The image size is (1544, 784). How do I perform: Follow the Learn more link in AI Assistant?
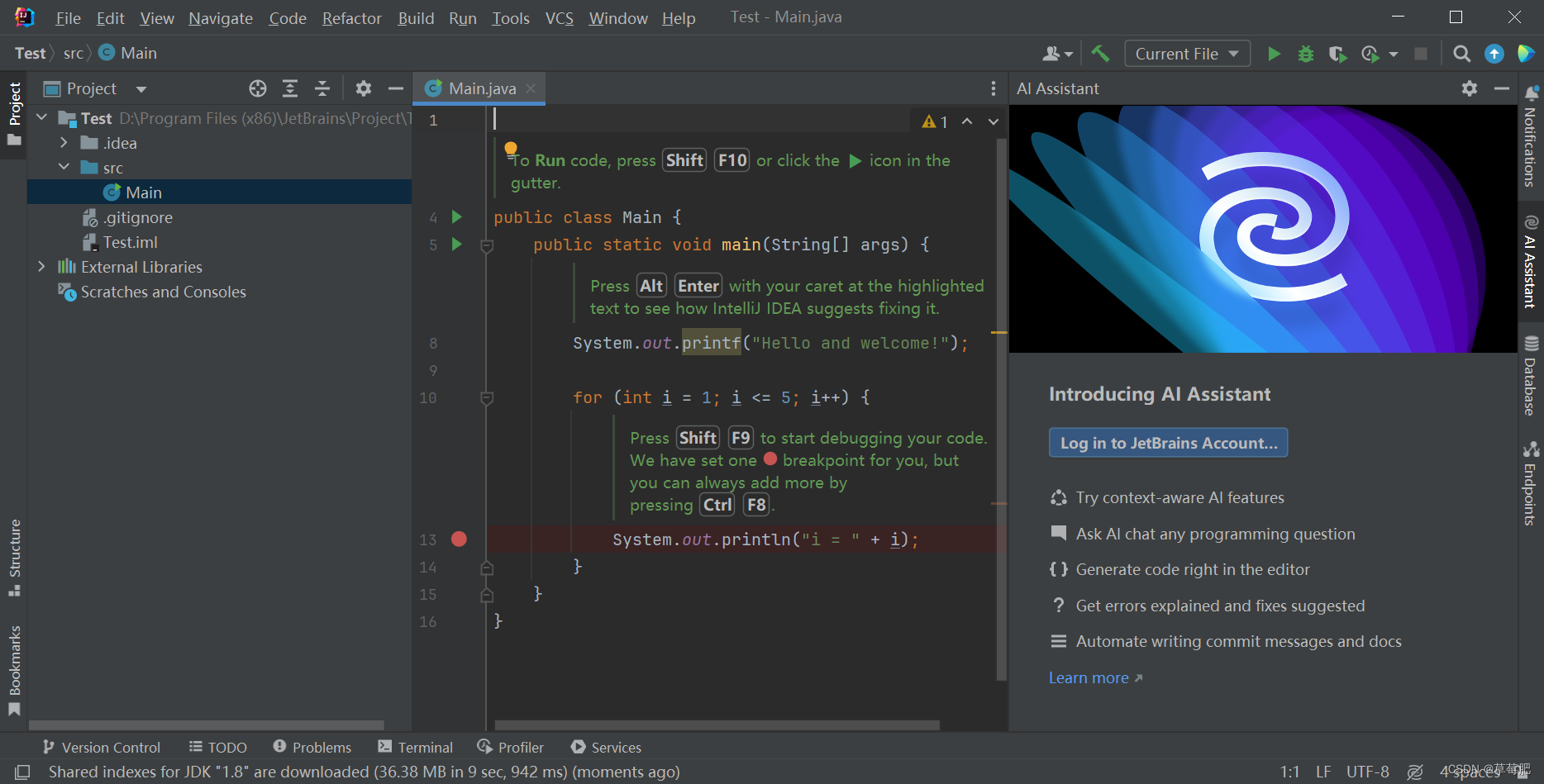(1089, 677)
